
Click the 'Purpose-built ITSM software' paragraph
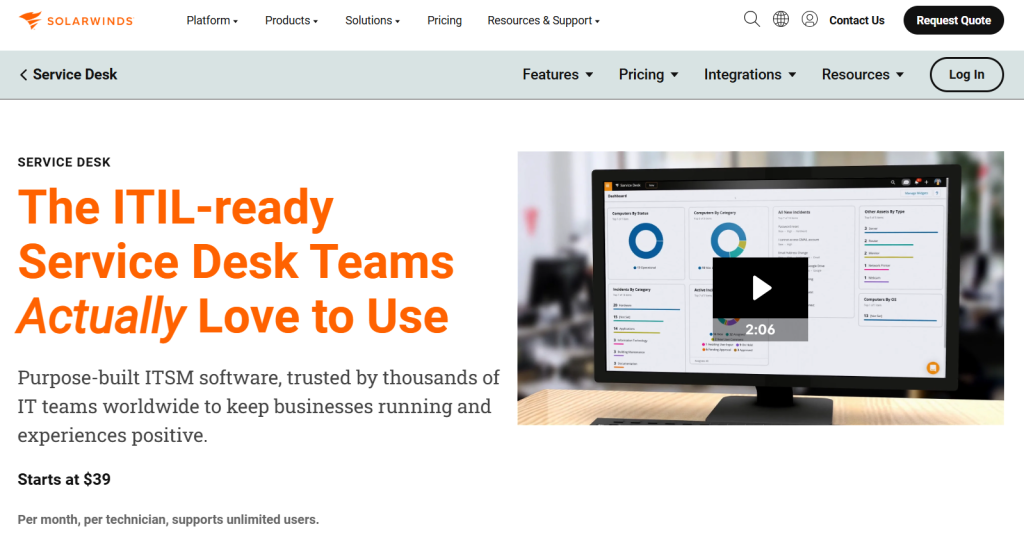(259, 406)
